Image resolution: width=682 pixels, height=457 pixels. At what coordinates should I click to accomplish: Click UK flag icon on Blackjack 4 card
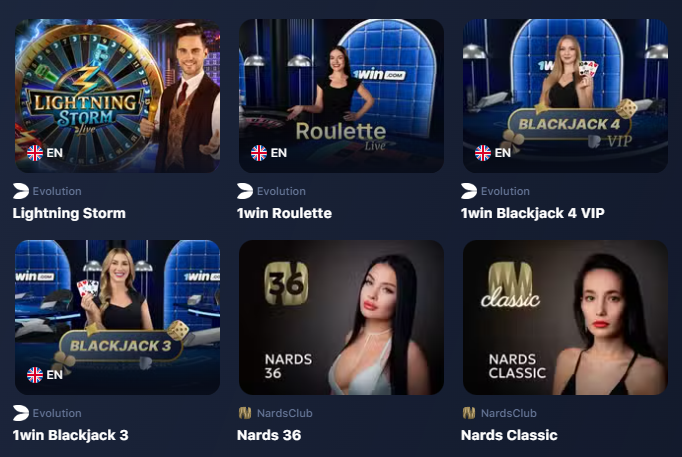[x=483, y=153]
